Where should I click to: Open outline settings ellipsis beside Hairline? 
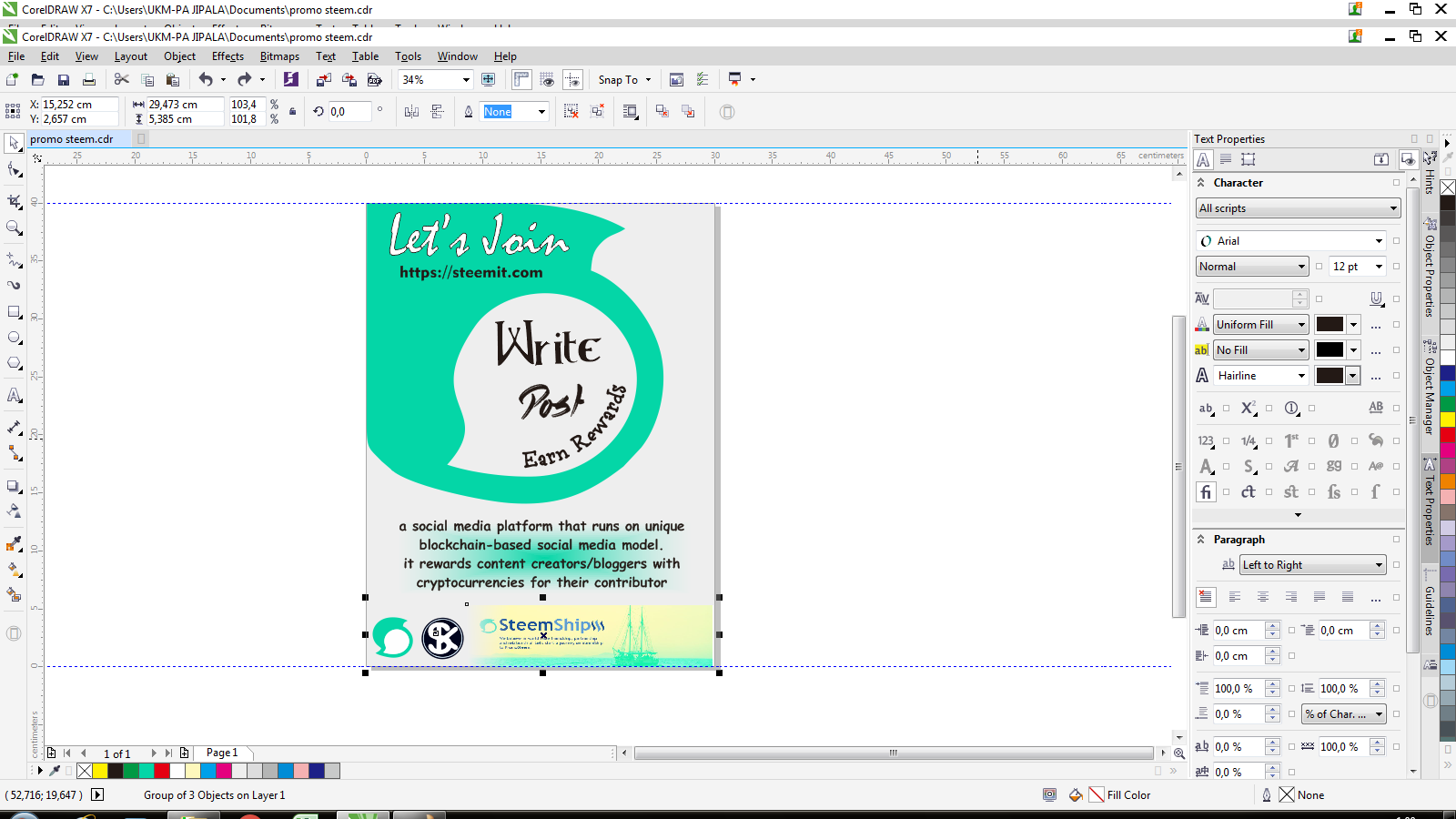tap(1376, 376)
